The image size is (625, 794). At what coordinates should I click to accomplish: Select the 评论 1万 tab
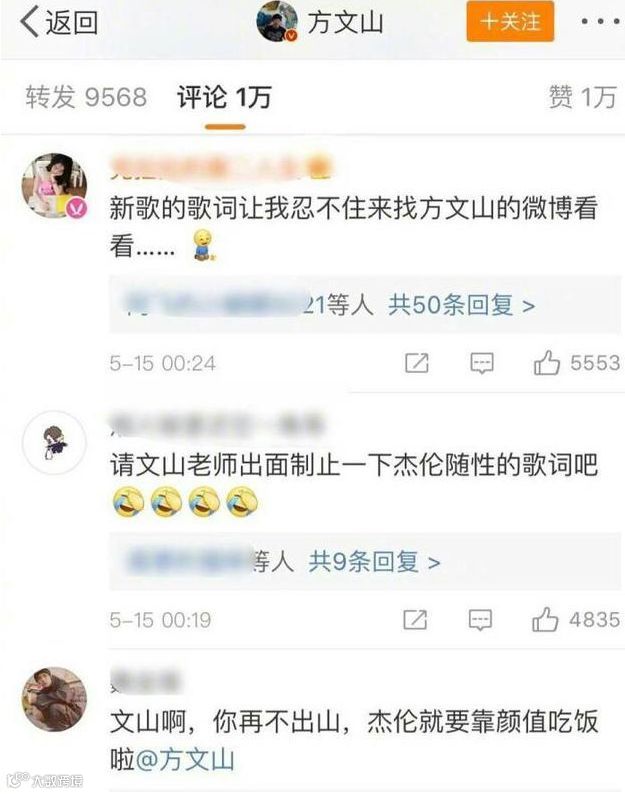224,97
